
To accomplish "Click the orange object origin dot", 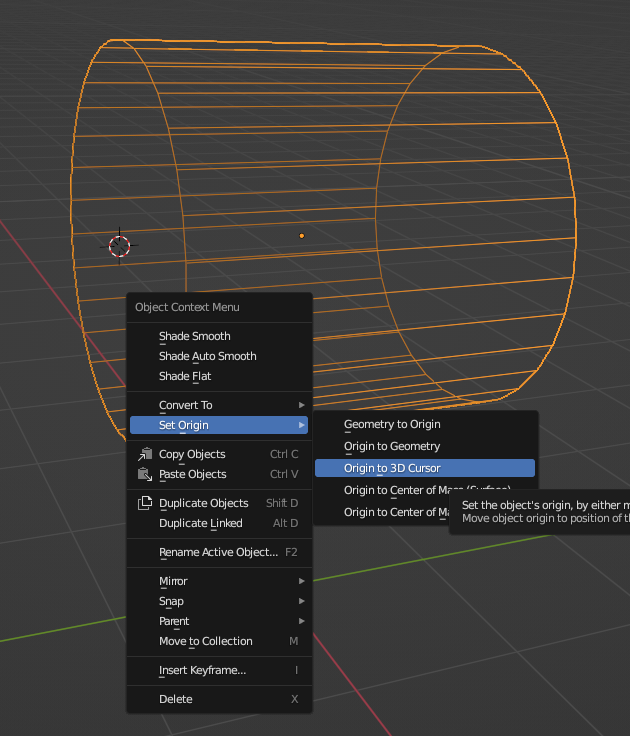I will point(302,236).
